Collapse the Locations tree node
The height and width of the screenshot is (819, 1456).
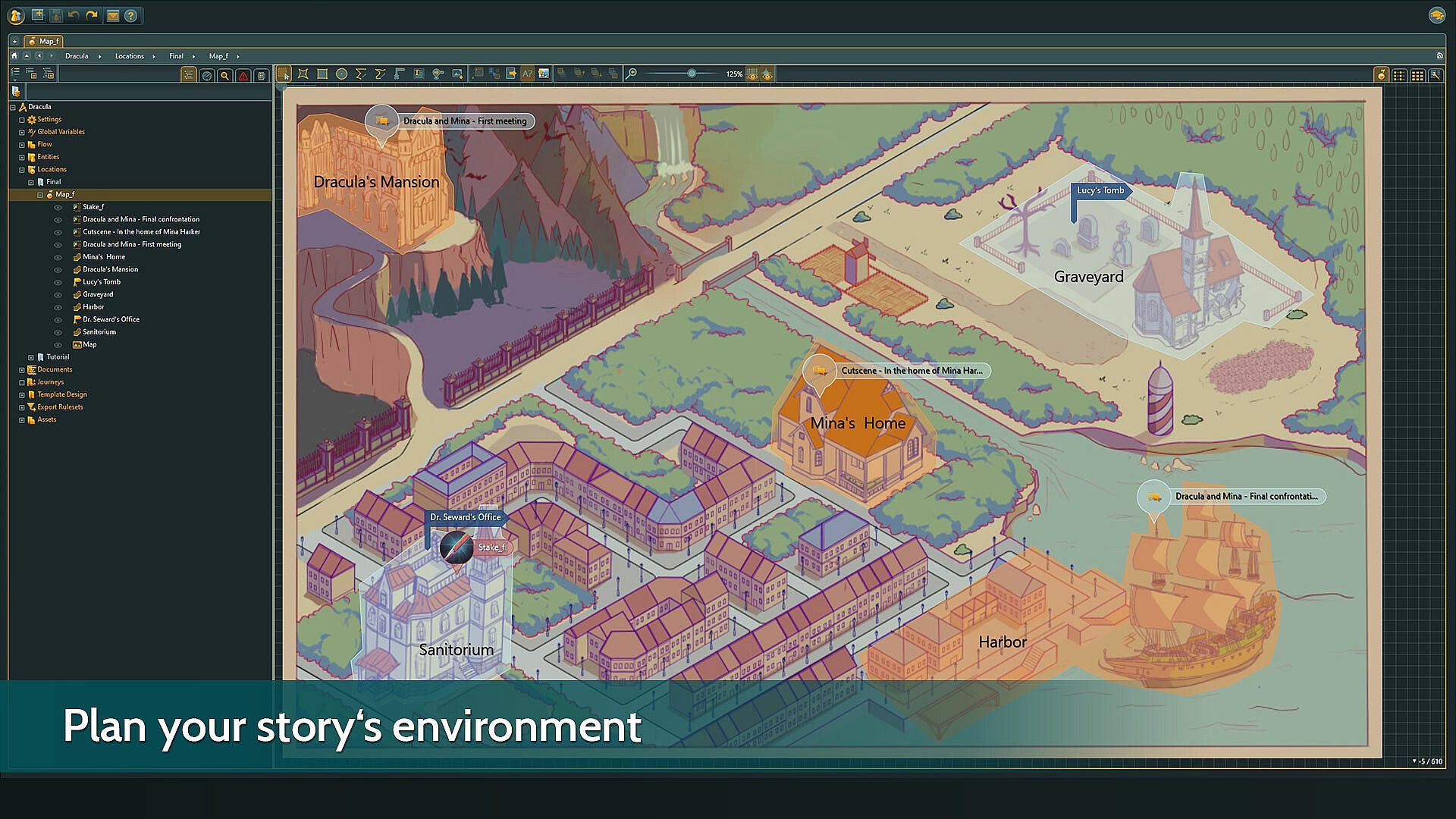click(x=22, y=170)
